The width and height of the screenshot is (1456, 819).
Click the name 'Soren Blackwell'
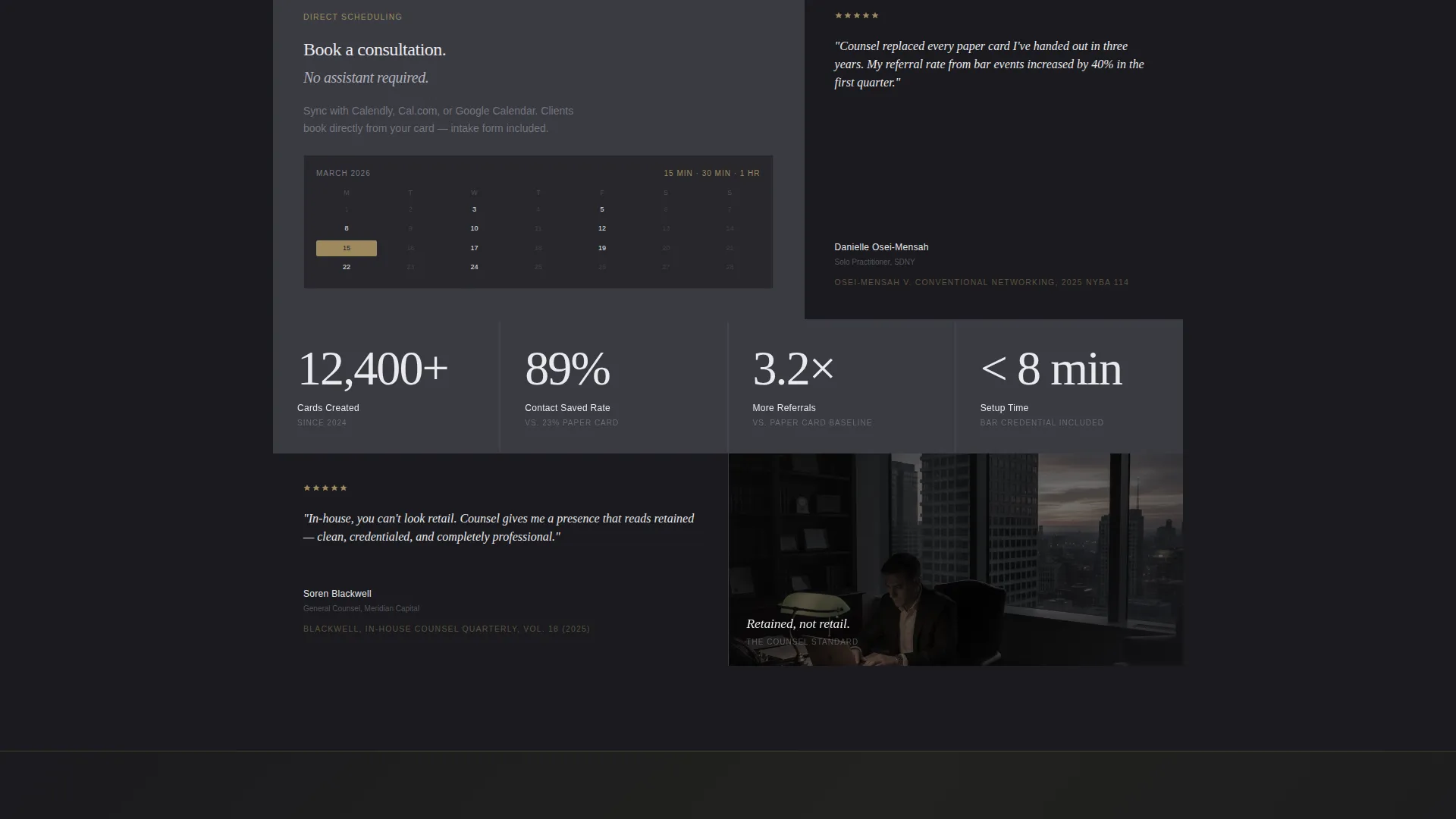[x=337, y=594]
